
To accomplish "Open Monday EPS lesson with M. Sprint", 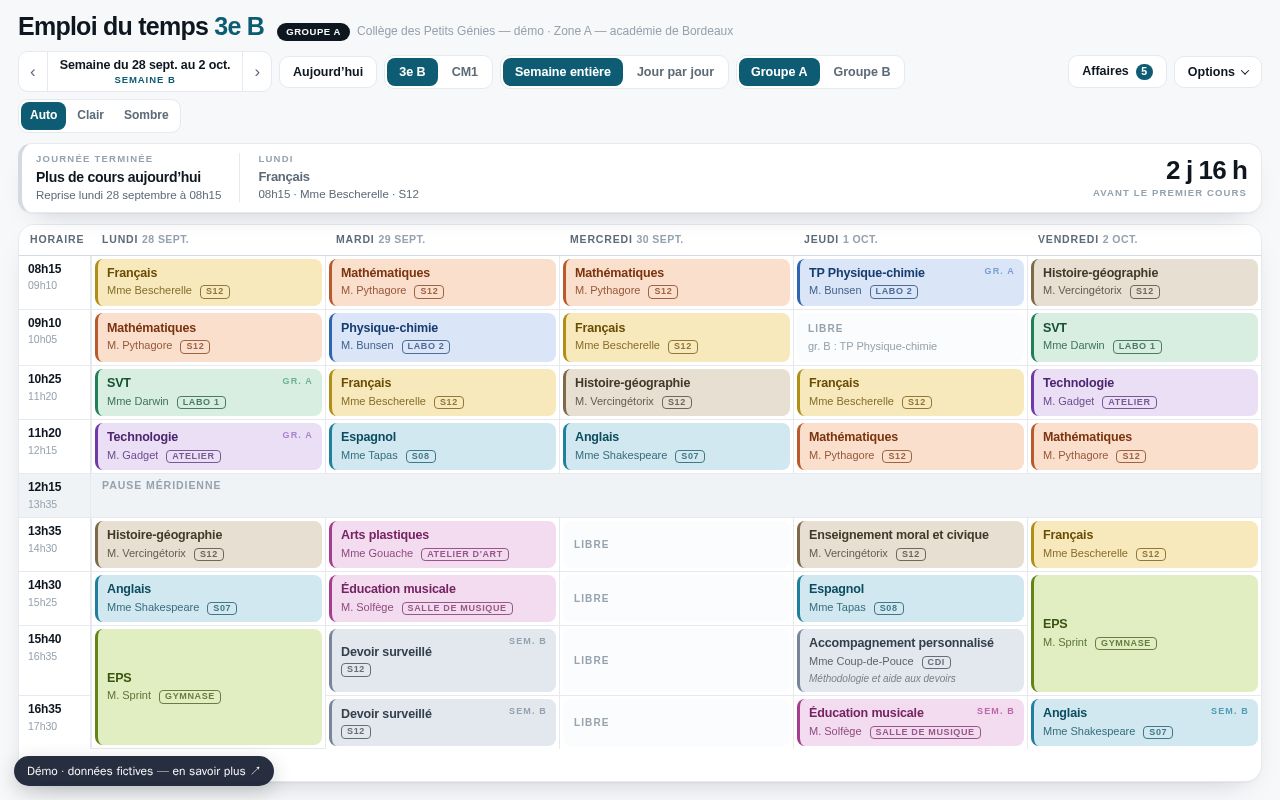I will (x=208, y=687).
